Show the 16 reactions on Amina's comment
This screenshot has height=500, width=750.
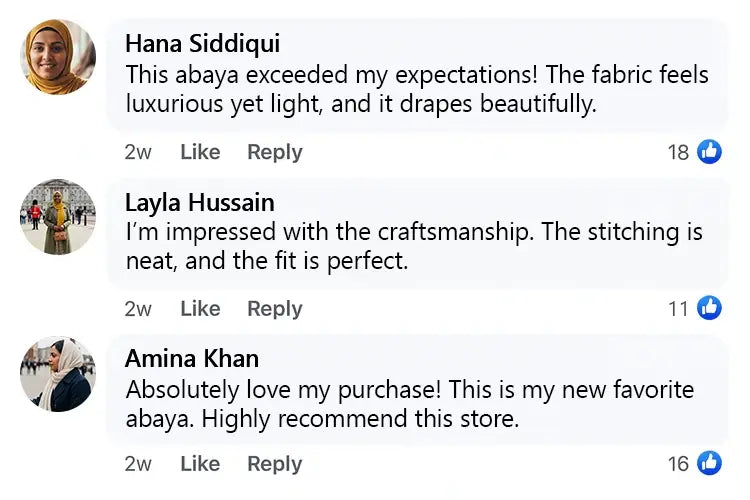679,464
